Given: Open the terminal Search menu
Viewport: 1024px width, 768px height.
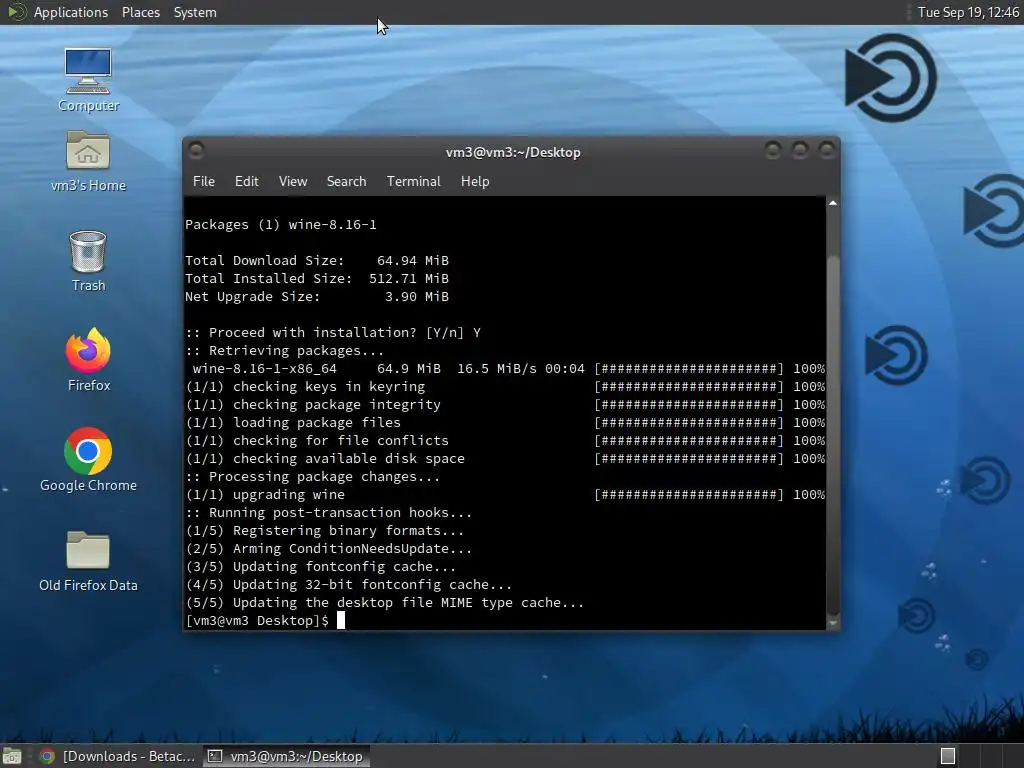Looking at the screenshot, I should (x=346, y=182).
